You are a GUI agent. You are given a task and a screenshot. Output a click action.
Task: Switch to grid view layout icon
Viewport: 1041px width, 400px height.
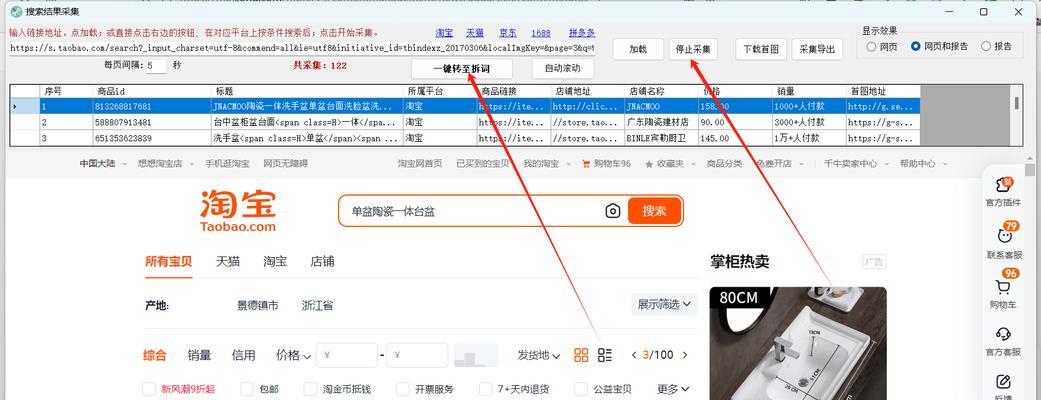(x=581, y=355)
